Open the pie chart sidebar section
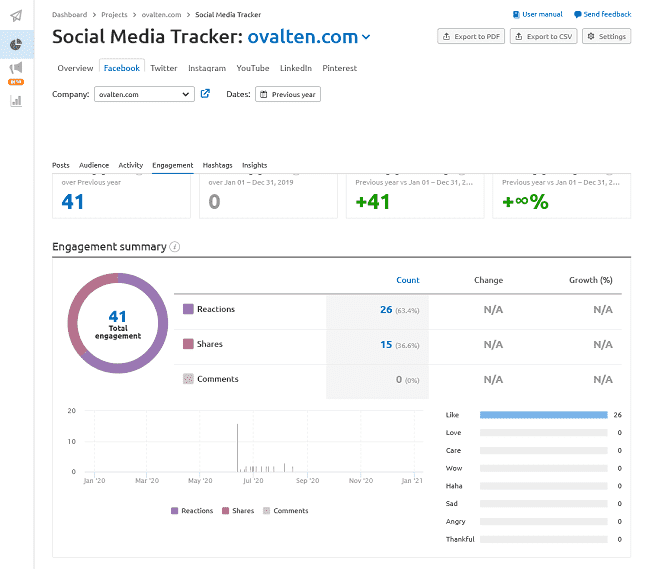649x570 pixels. 16,44
